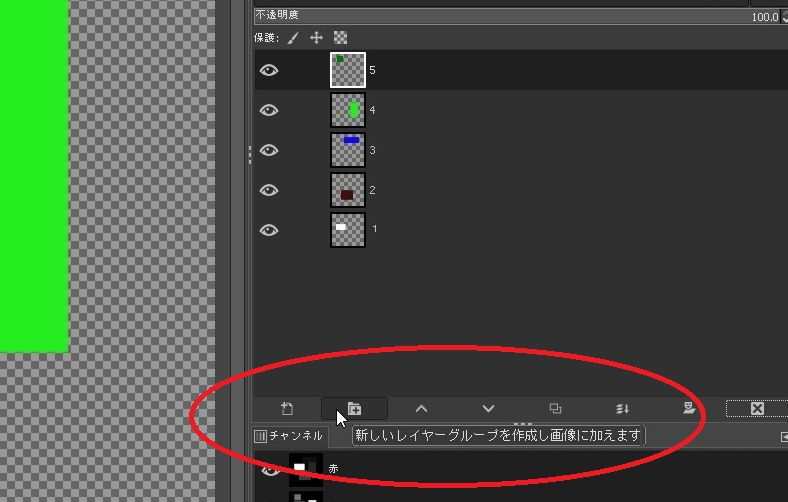Switch to the チャンネル tab

(x=289, y=436)
